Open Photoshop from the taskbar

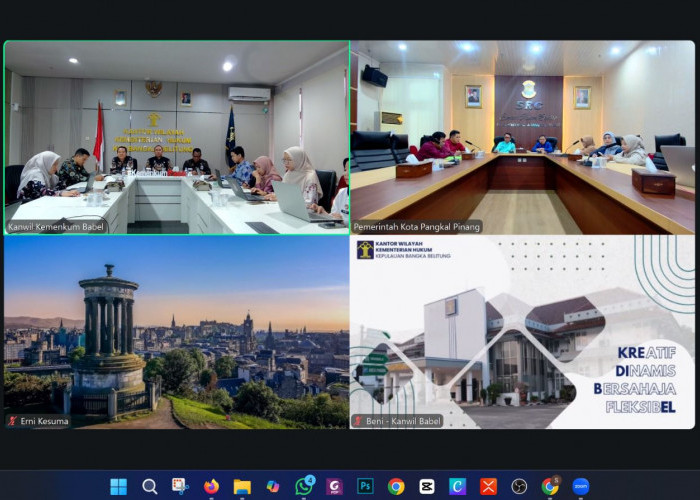(x=365, y=486)
